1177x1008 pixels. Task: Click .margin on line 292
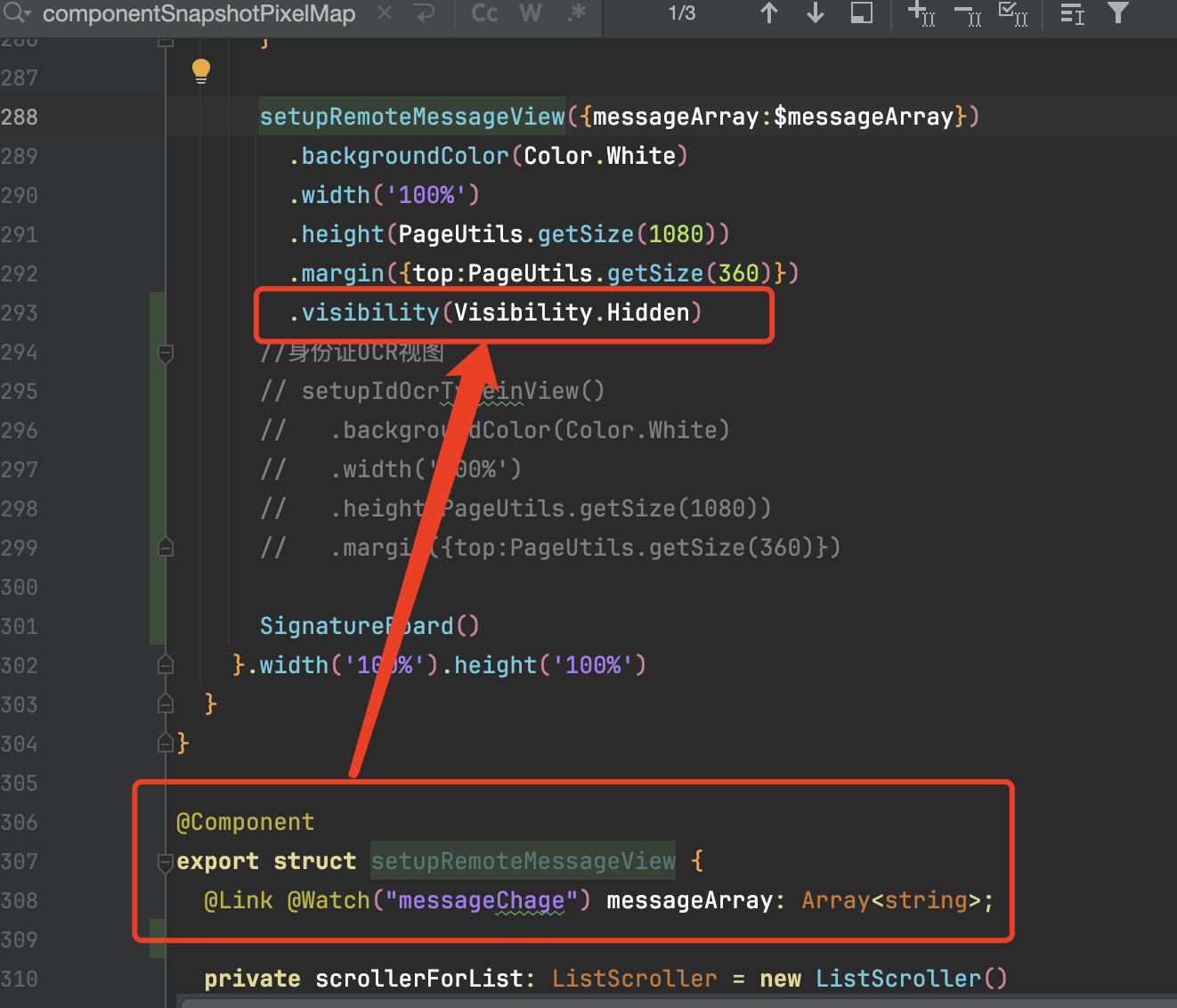[x=337, y=273]
